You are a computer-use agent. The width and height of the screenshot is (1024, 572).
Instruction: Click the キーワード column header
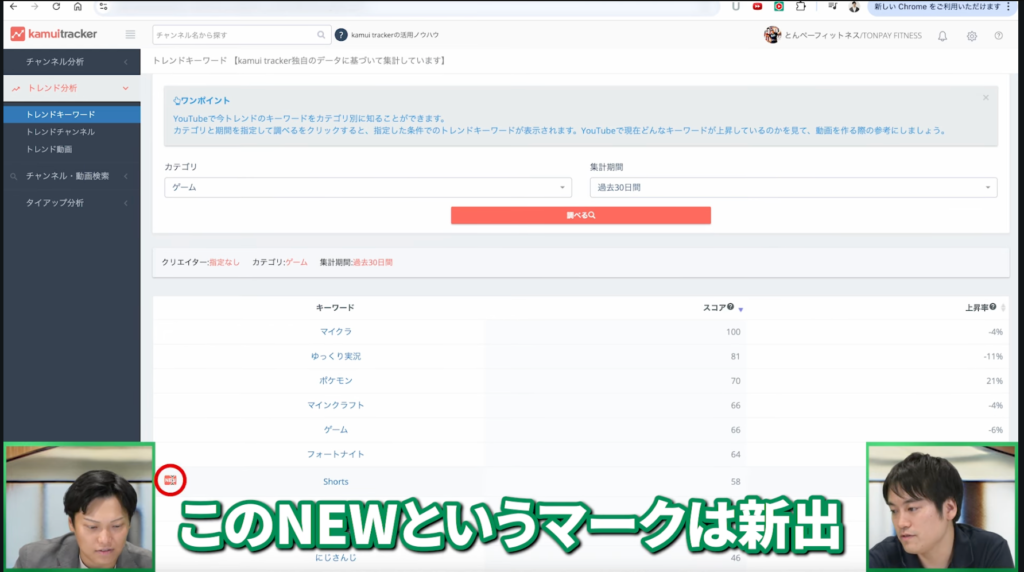pyautogui.click(x=335, y=308)
